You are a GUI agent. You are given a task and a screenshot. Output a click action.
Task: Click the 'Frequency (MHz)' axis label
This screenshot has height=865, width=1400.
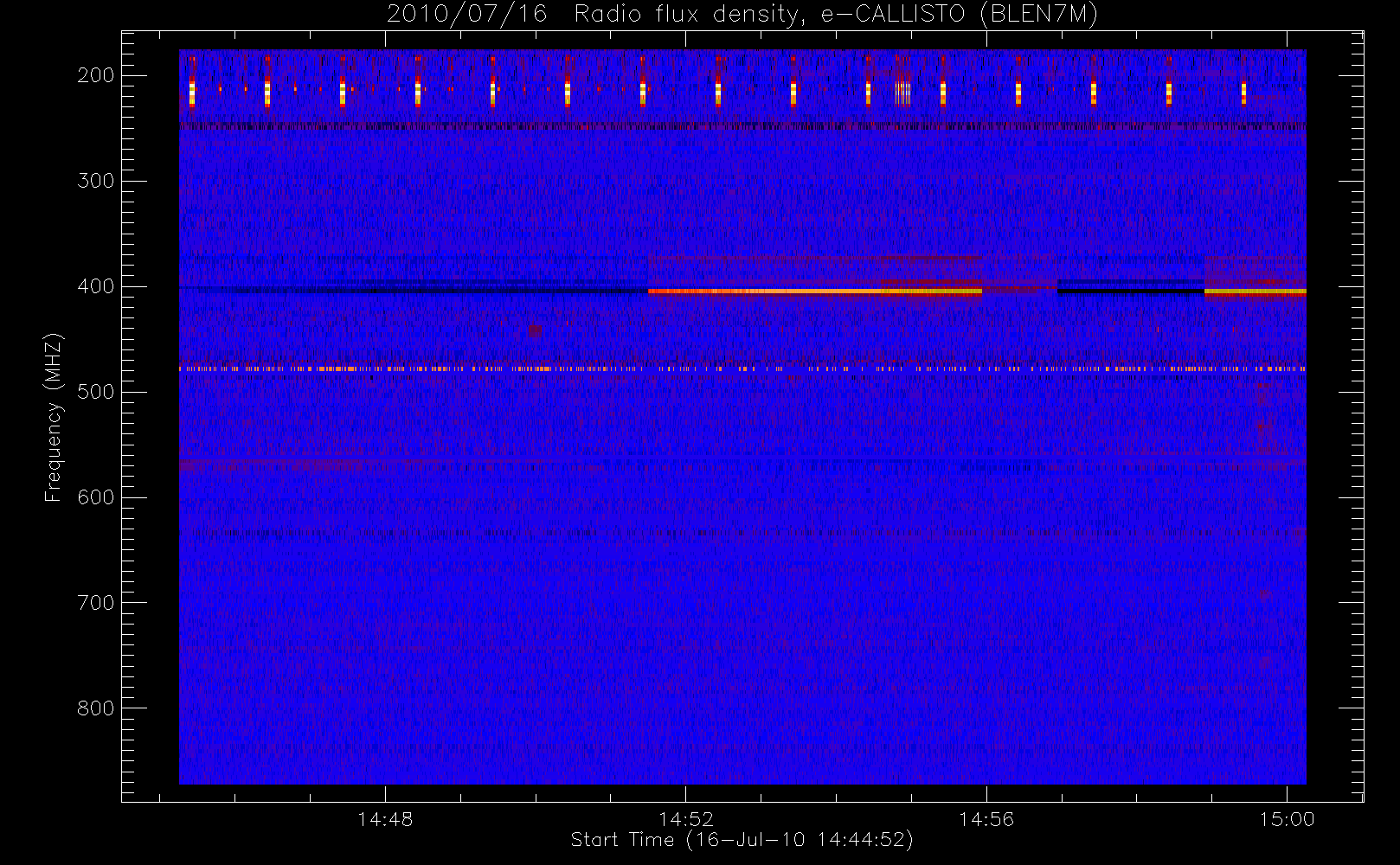[x=54, y=417]
